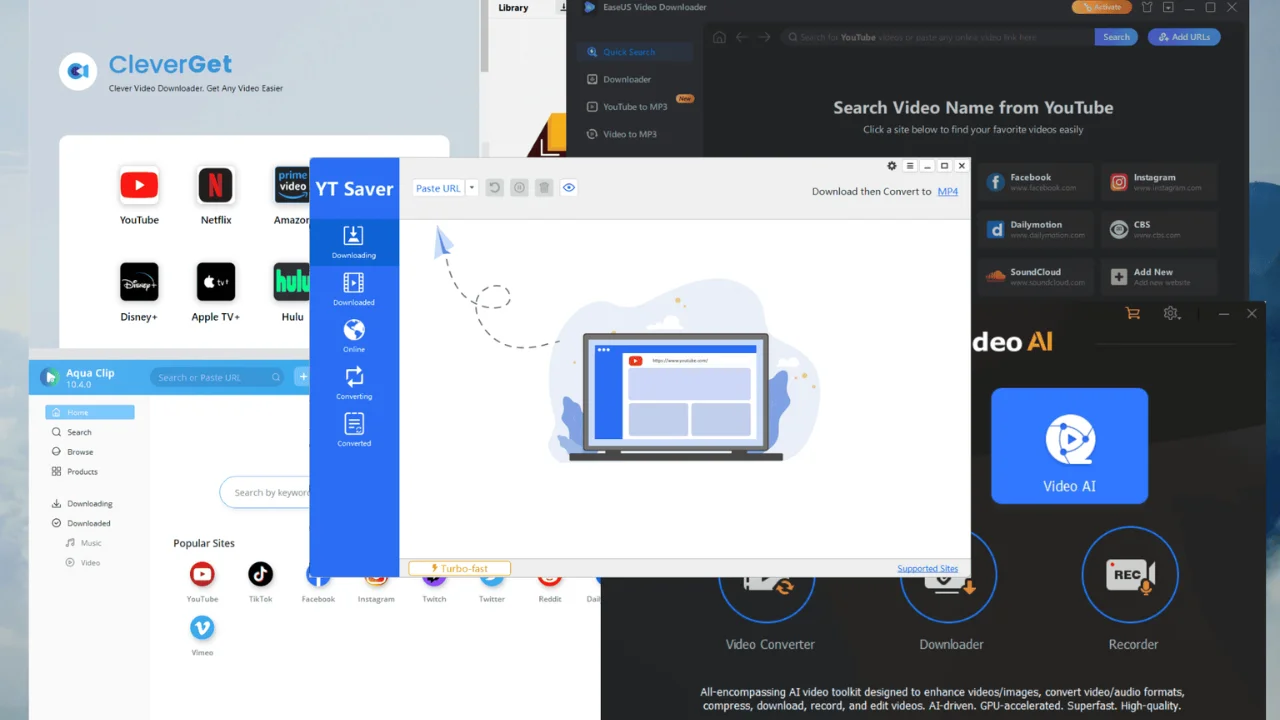Image resolution: width=1280 pixels, height=720 pixels.
Task: Click the Aqua Clip plus button
Action: point(303,377)
